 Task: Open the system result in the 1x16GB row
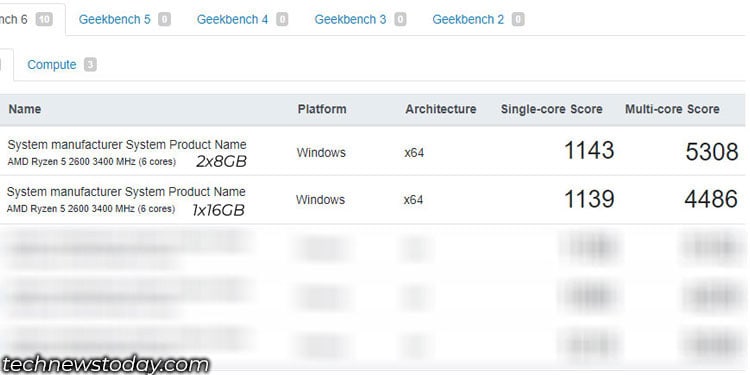126,192
